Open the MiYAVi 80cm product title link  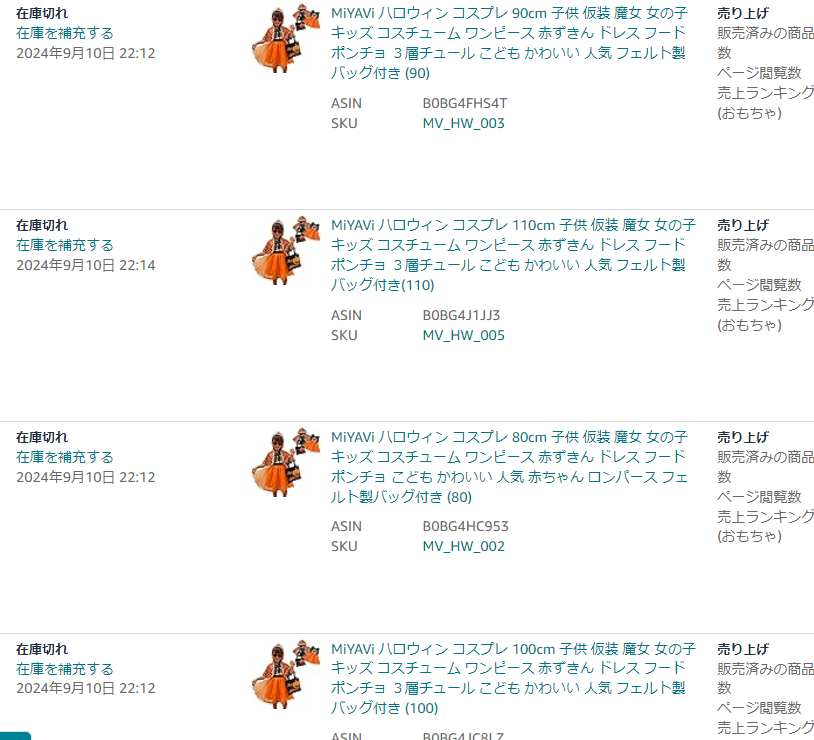click(x=509, y=467)
